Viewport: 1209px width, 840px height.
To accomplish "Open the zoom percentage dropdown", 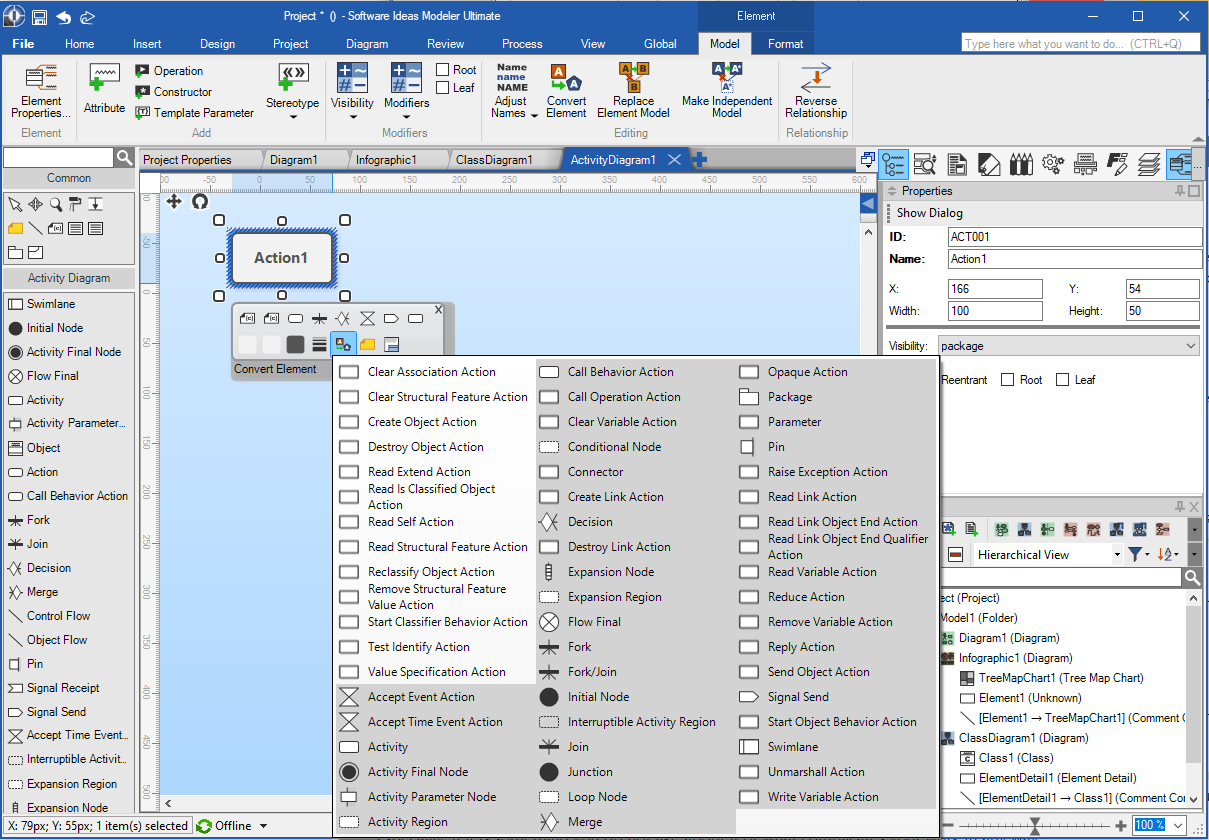I will (1179, 826).
